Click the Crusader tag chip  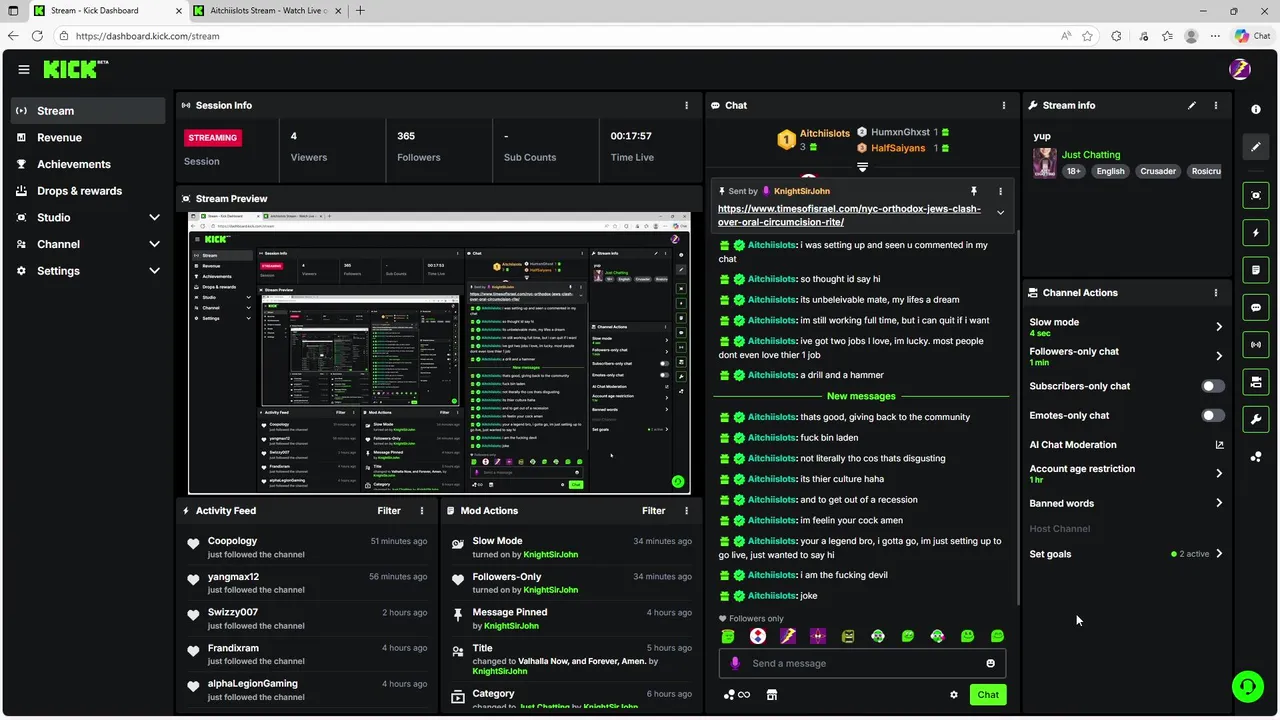pos(1158,171)
